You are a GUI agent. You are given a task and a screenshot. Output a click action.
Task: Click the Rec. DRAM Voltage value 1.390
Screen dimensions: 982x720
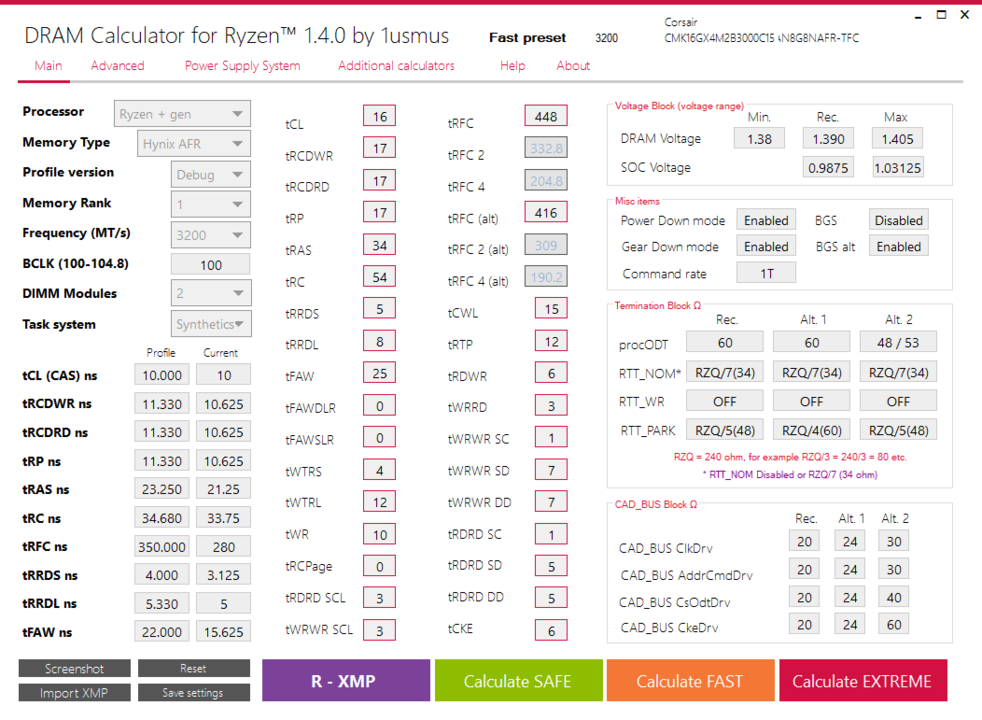click(x=828, y=139)
